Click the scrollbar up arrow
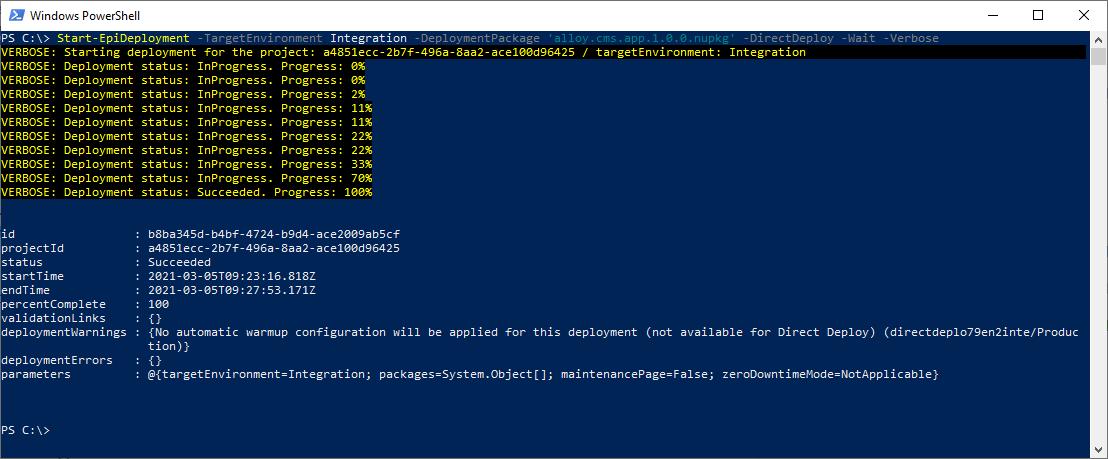Viewport: 1108px width, 459px height. pyautogui.click(x=1097, y=38)
